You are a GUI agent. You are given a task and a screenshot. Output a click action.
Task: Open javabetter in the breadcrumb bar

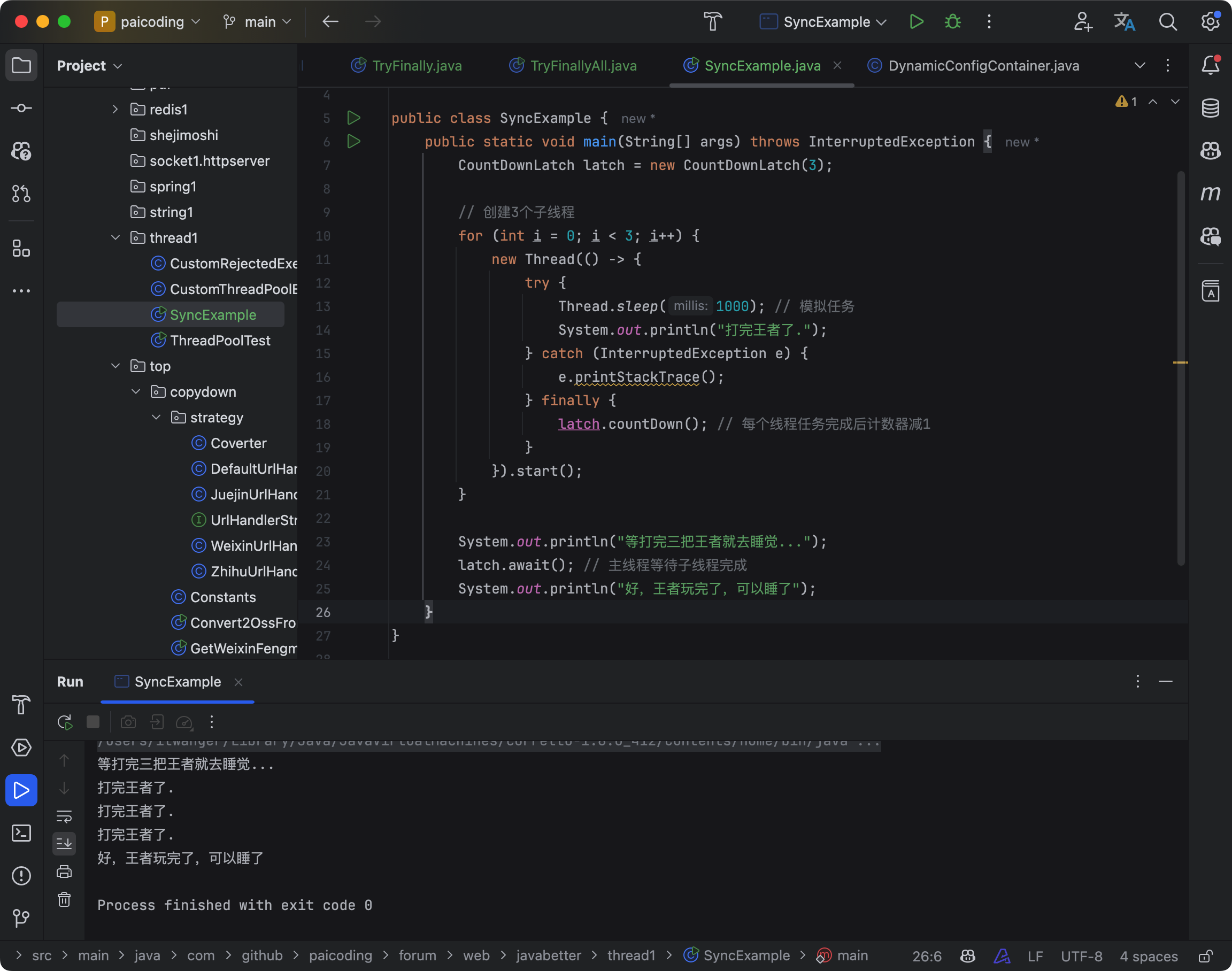point(548,955)
